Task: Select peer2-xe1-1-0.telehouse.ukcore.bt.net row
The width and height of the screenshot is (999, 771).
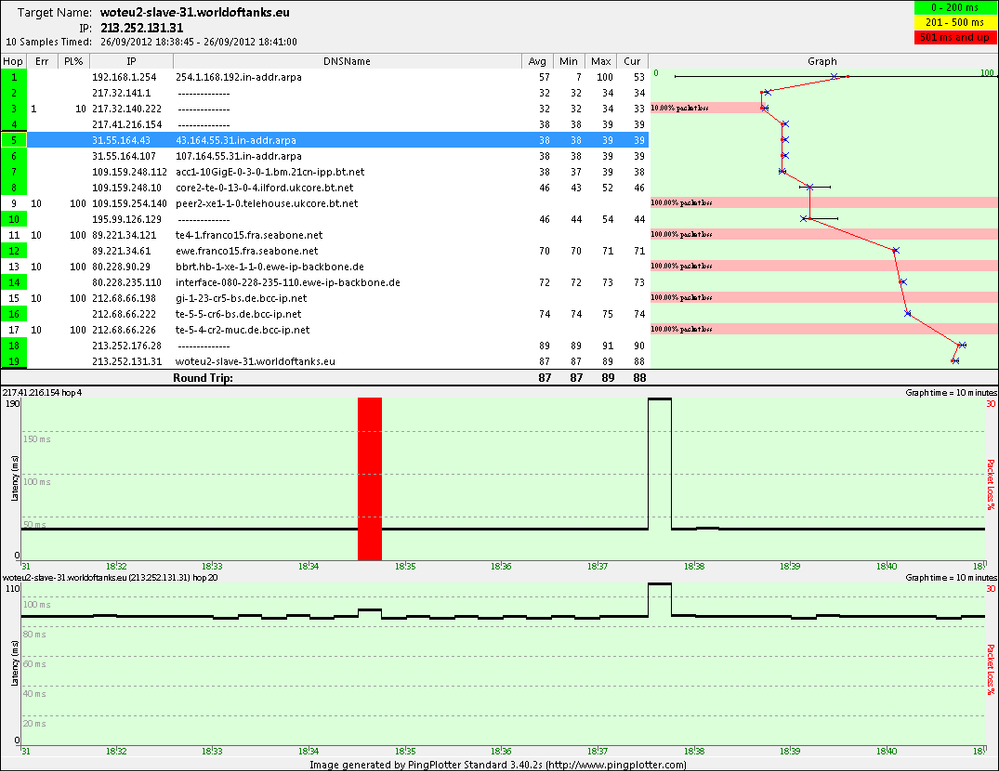Action: (324, 203)
